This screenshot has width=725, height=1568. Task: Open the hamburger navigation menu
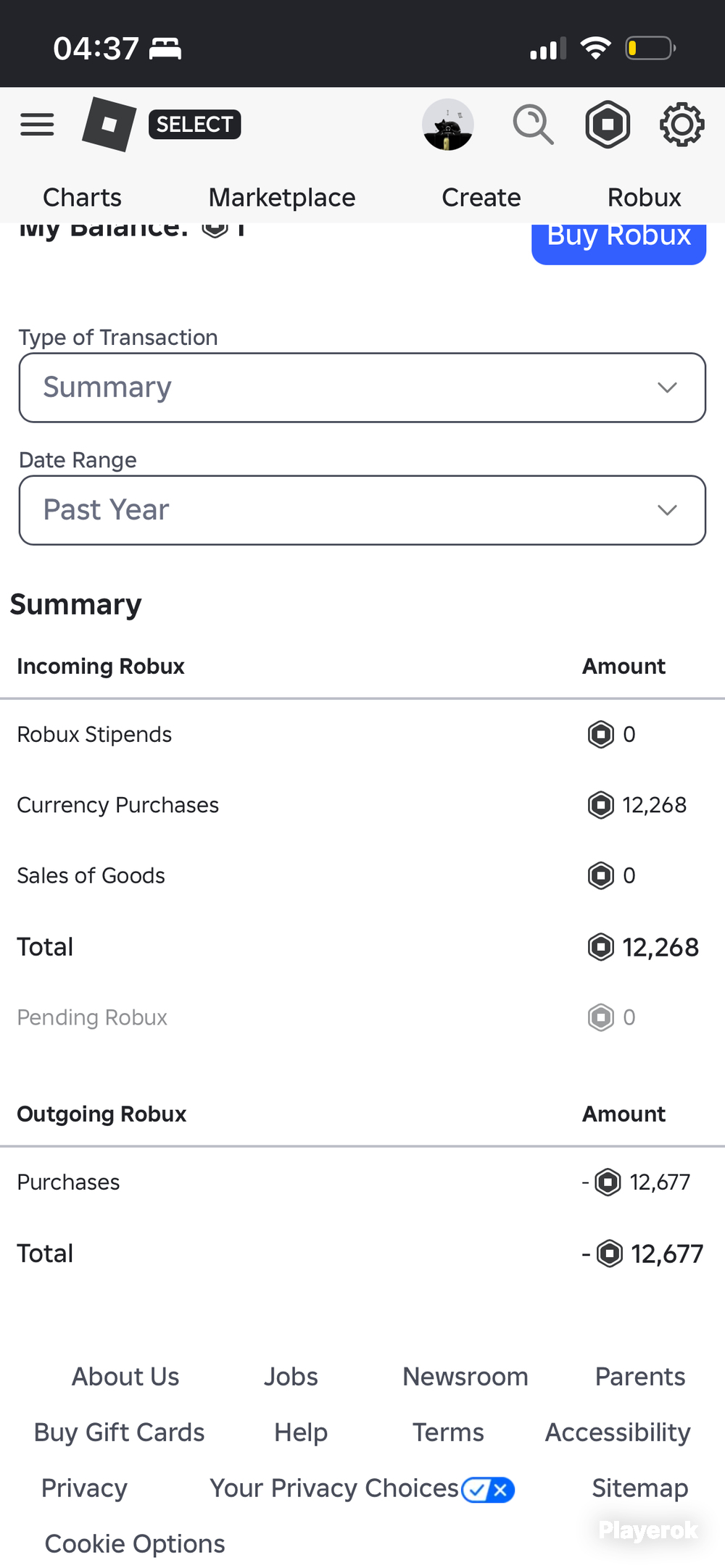pos(37,125)
